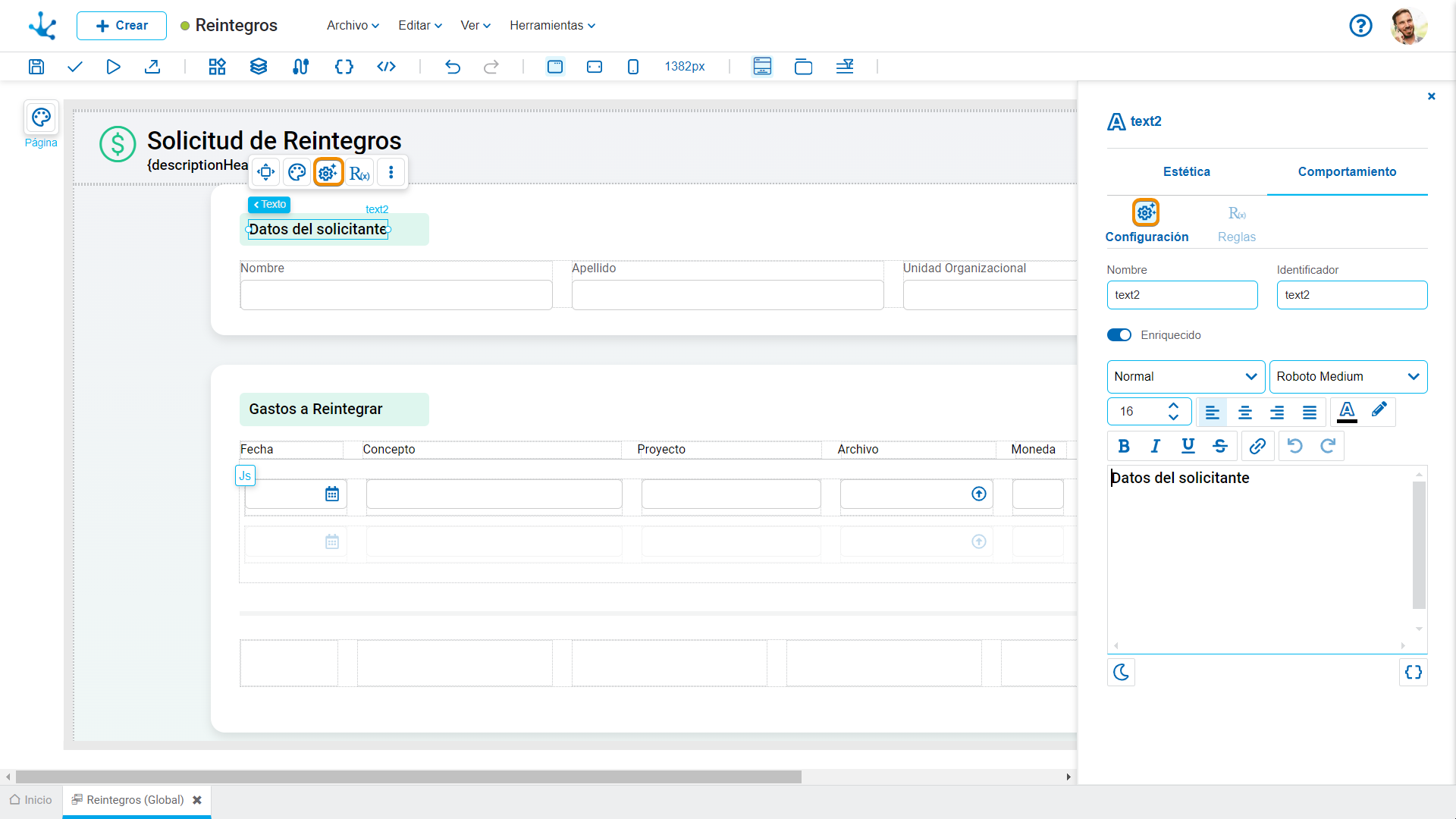Close the Reintegros (Global) tab
Screen dimensions: 1456x819
pyautogui.click(x=197, y=800)
